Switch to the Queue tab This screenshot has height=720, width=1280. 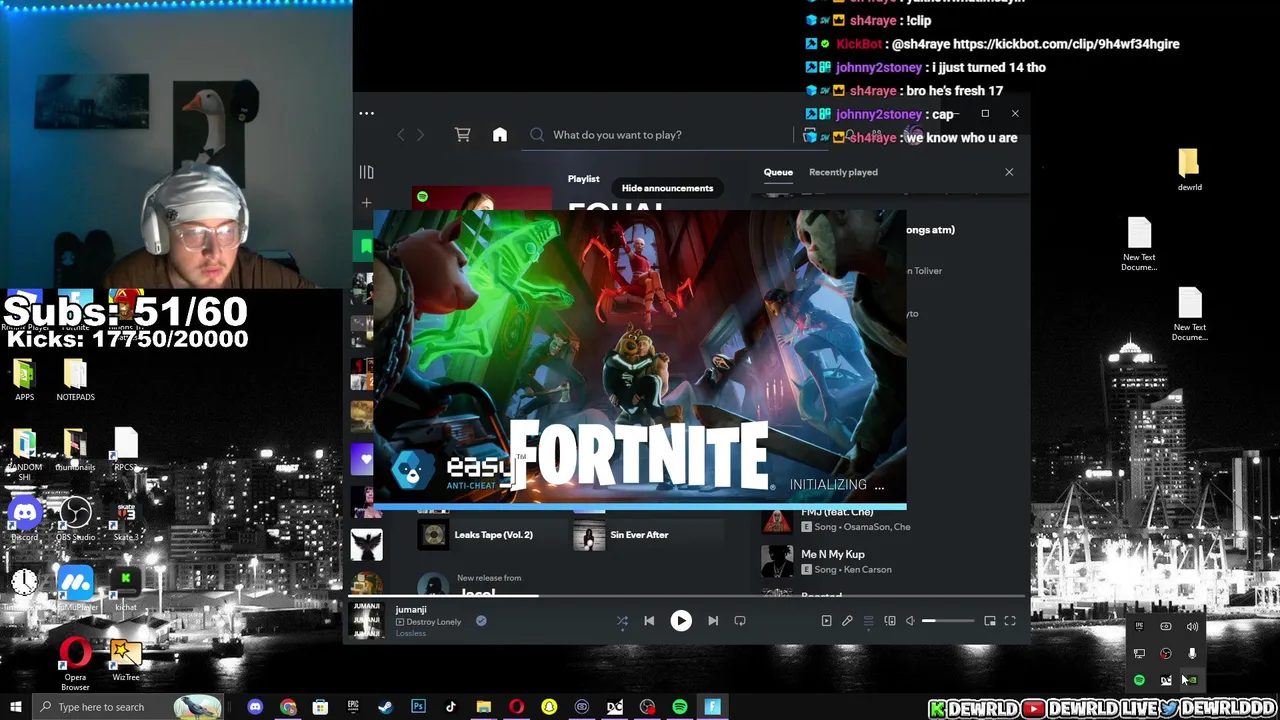click(x=778, y=172)
